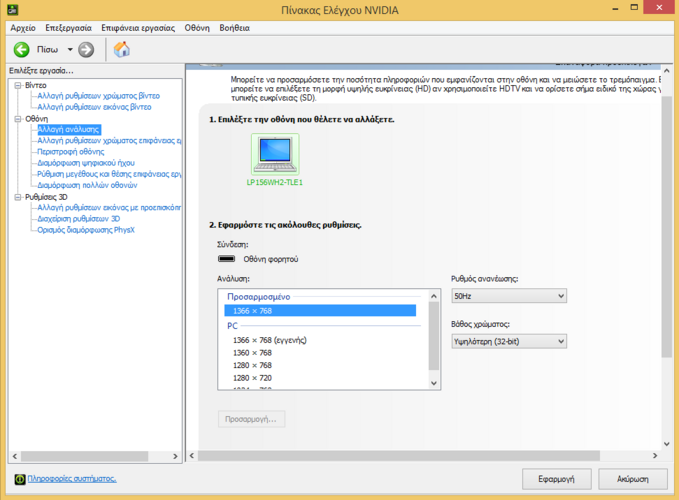This screenshot has width=679, height=500.
Task: Go to the Home page icon
Action: (122, 49)
